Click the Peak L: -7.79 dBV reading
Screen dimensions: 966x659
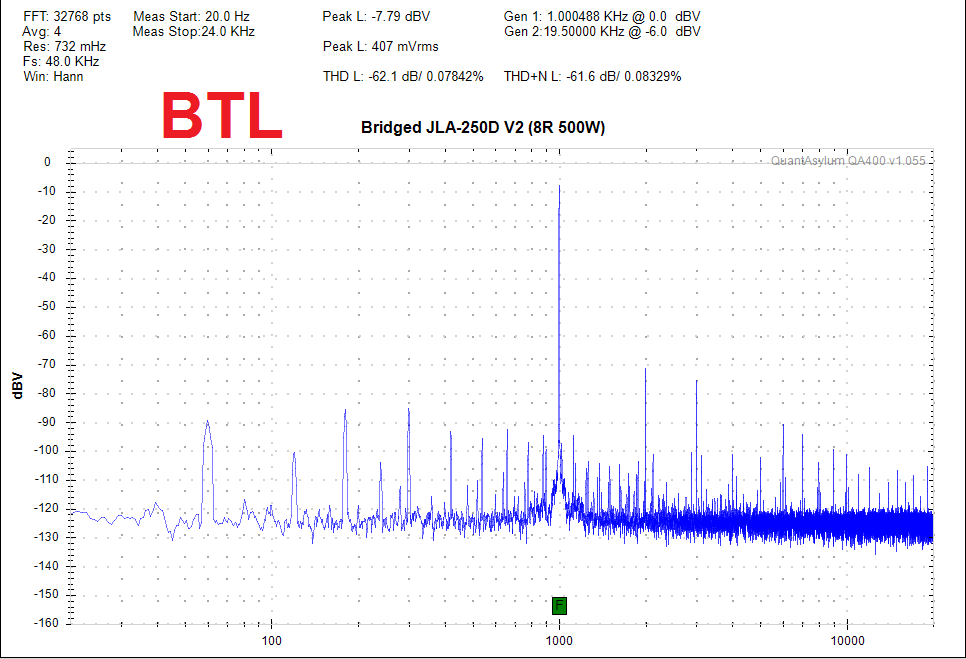(x=376, y=17)
